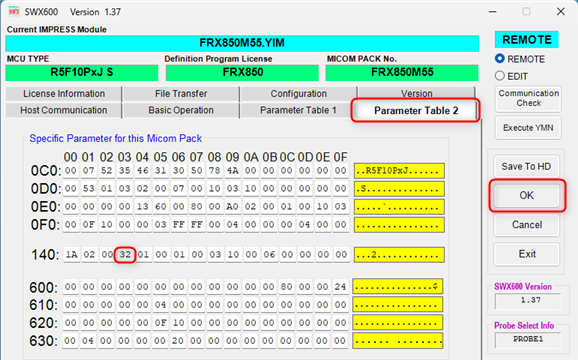
Task: Click the Save To HD button
Action: pyautogui.click(x=526, y=167)
